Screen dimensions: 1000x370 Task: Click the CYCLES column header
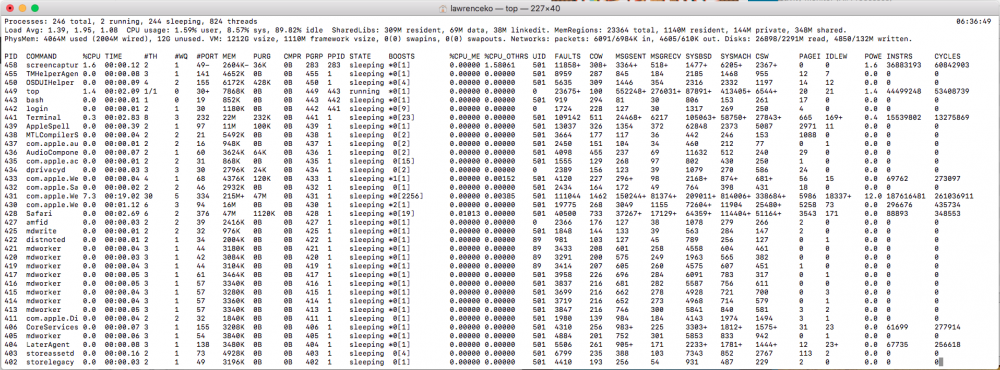[x=947, y=56]
